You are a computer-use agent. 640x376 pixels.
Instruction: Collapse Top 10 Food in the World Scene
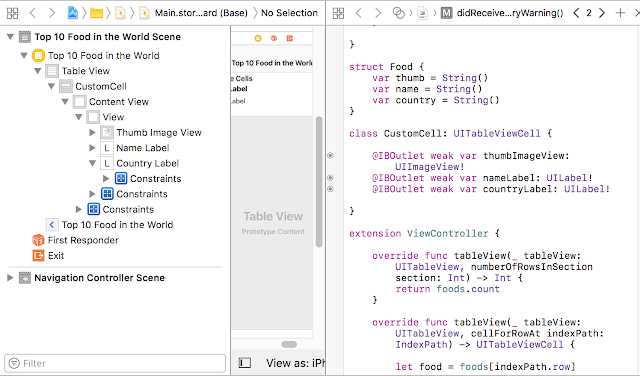10,37
